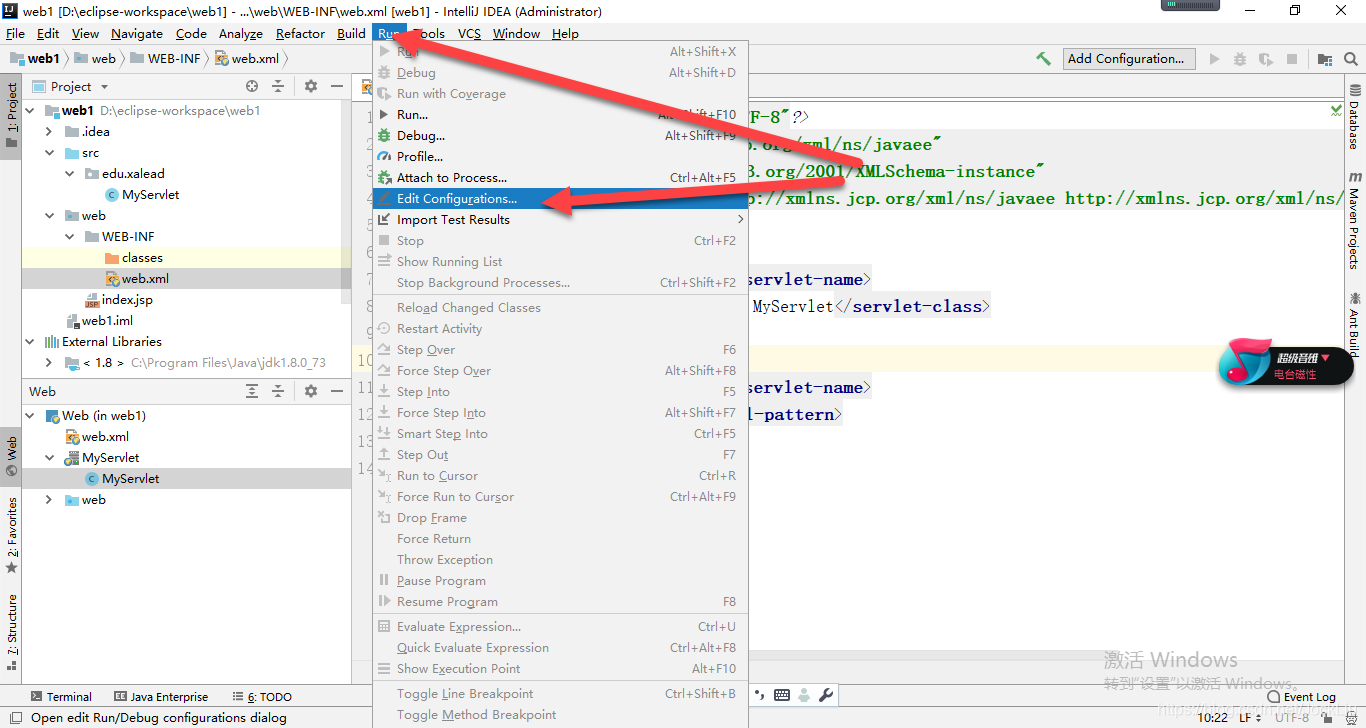Hide the Project tool window

(338, 87)
